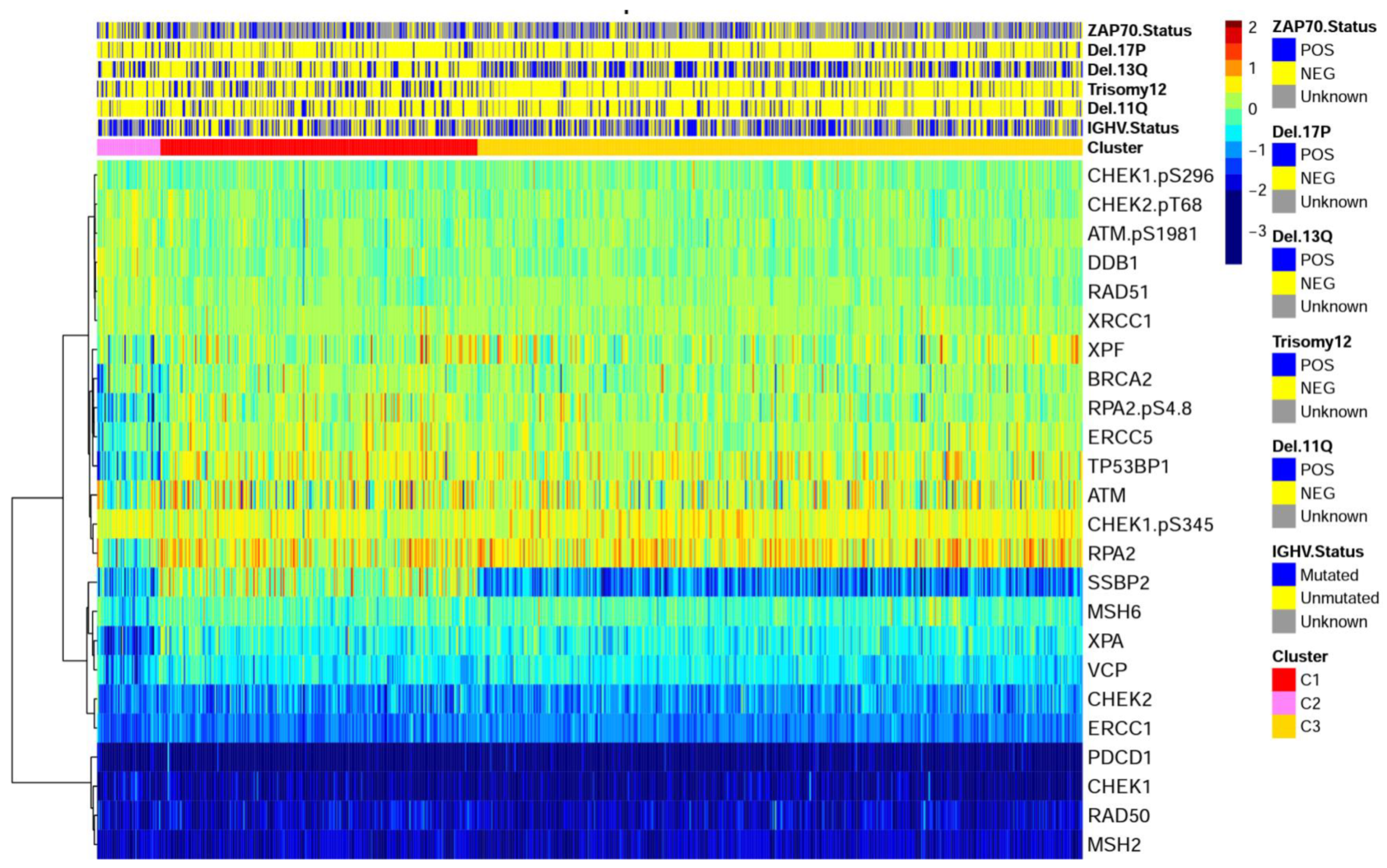
Task: Click the Del.11Q legend heading
Action: click(1302, 446)
